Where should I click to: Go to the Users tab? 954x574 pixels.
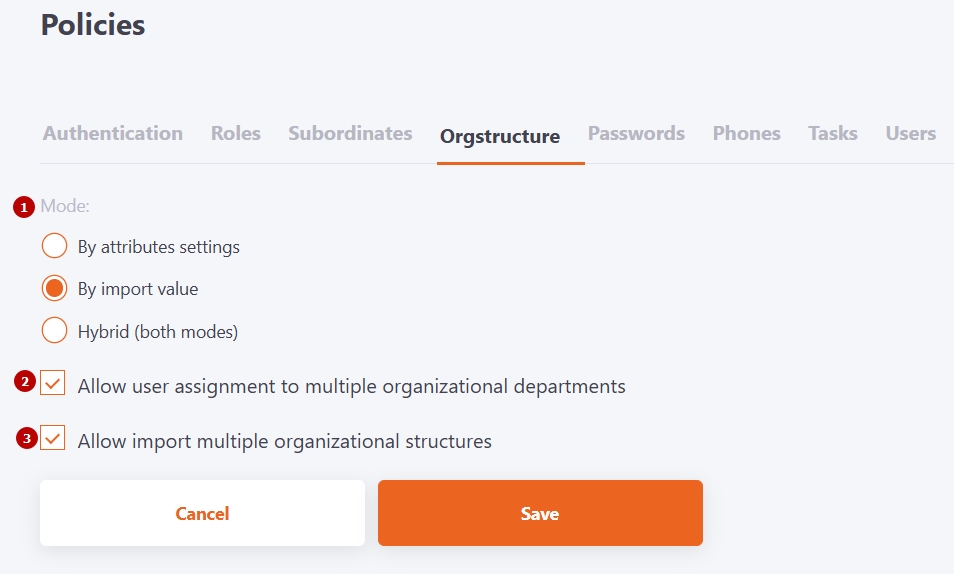(910, 133)
